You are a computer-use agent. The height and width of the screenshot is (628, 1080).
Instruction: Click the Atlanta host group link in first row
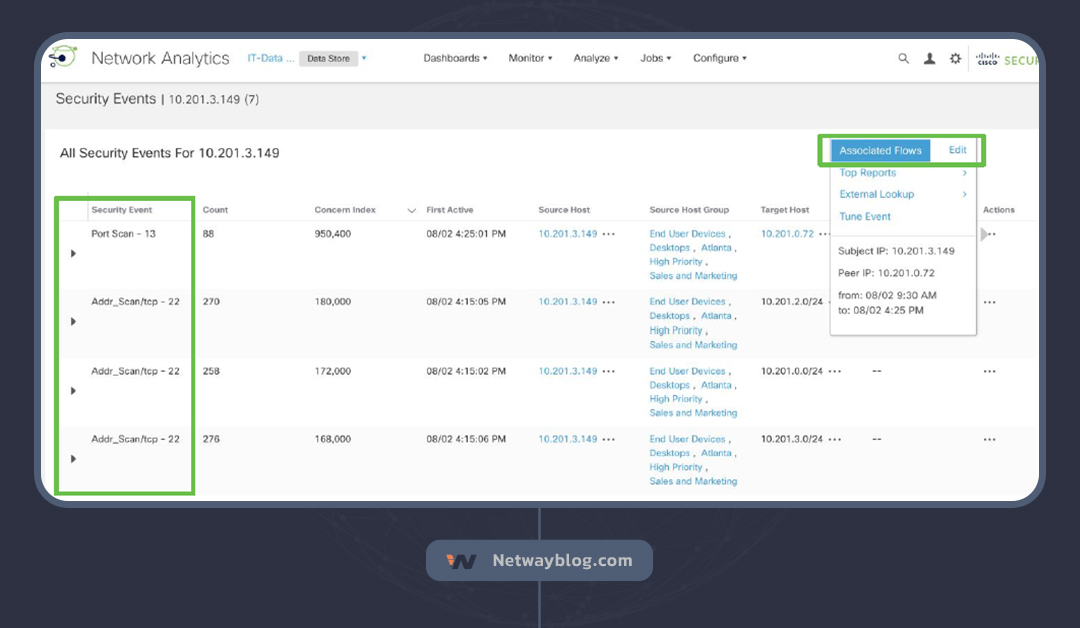pos(715,248)
